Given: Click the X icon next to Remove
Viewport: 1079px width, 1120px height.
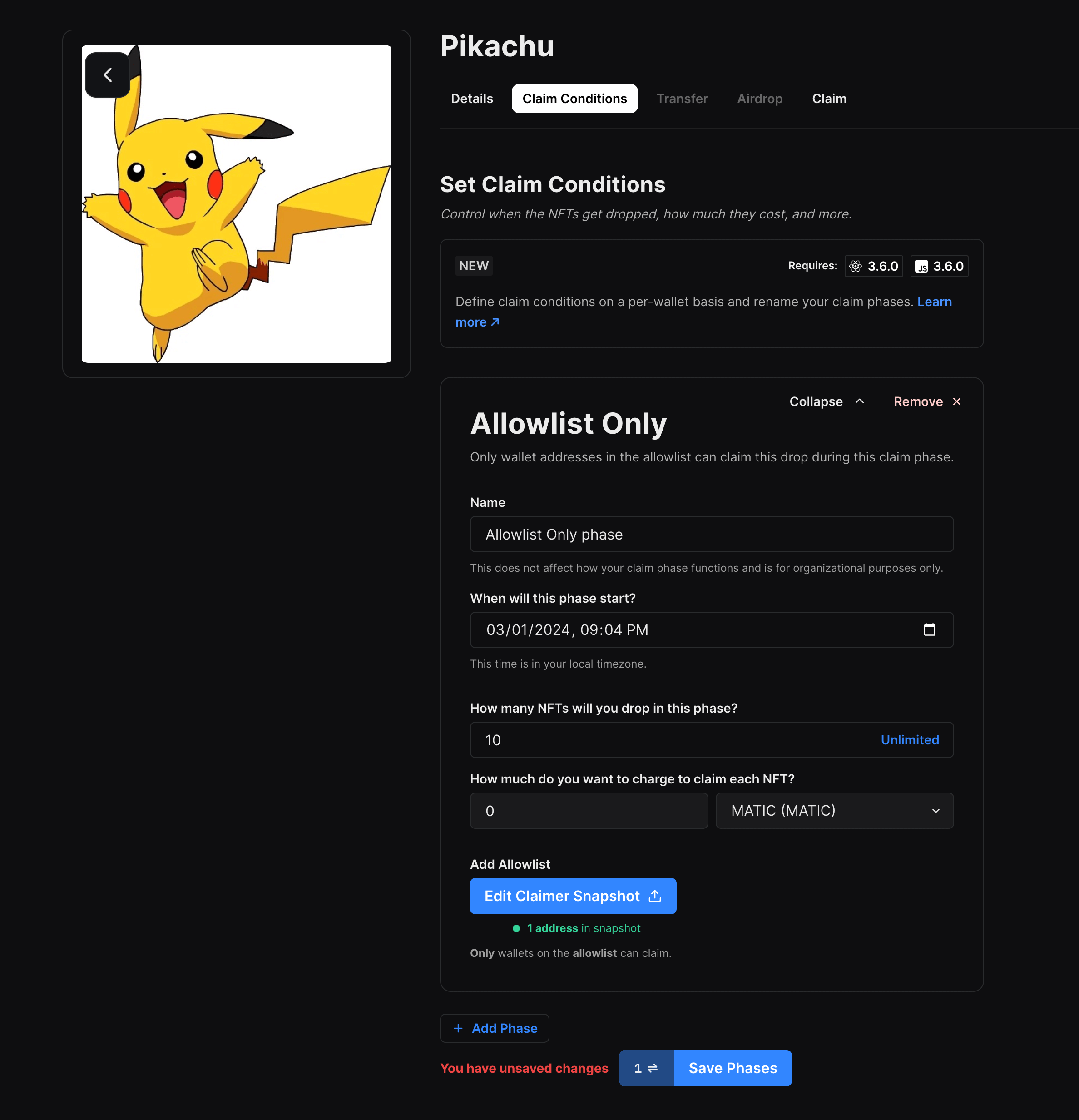Looking at the screenshot, I should click(x=957, y=401).
